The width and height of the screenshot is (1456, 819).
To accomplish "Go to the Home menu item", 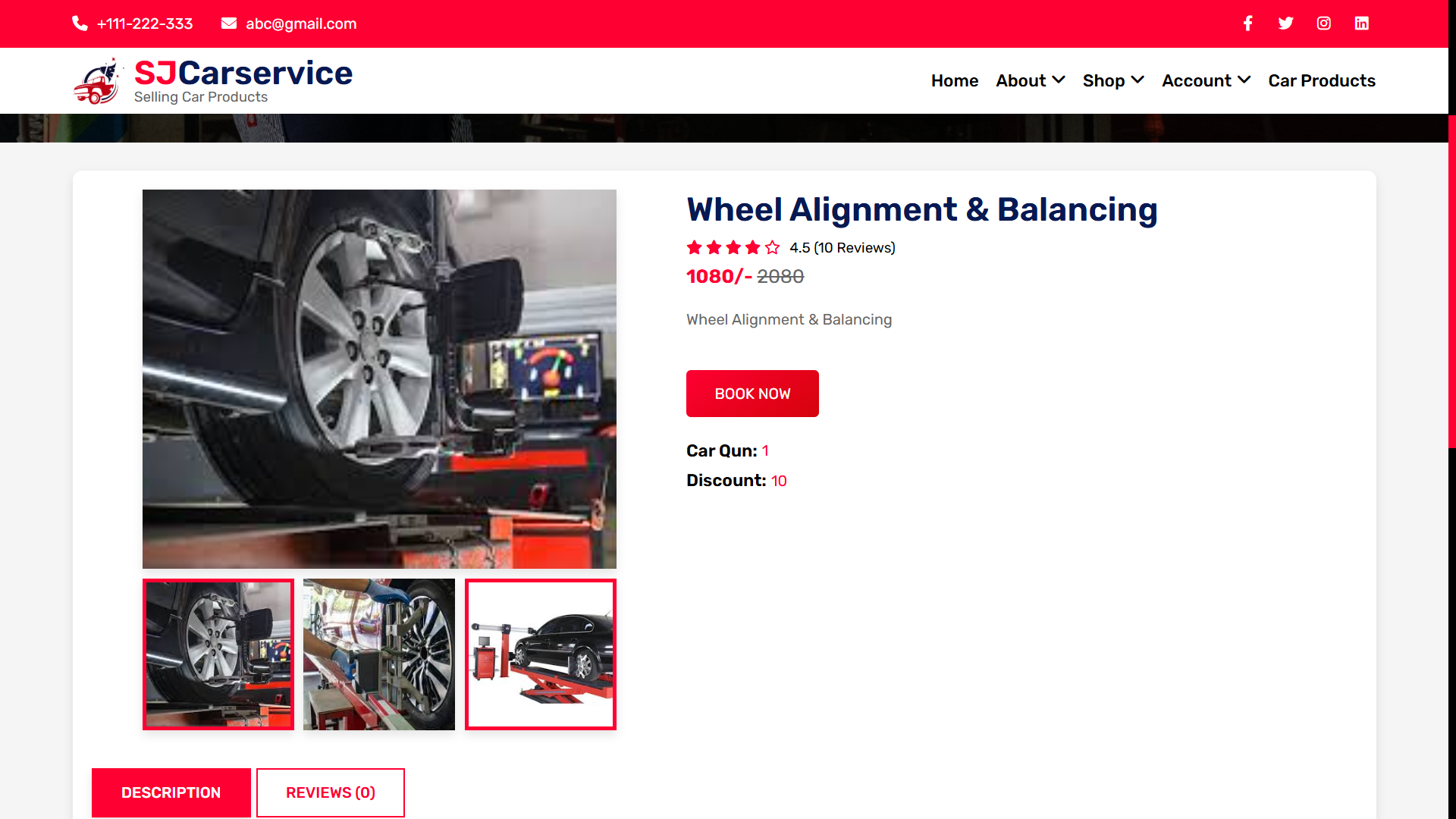I will pos(954,80).
